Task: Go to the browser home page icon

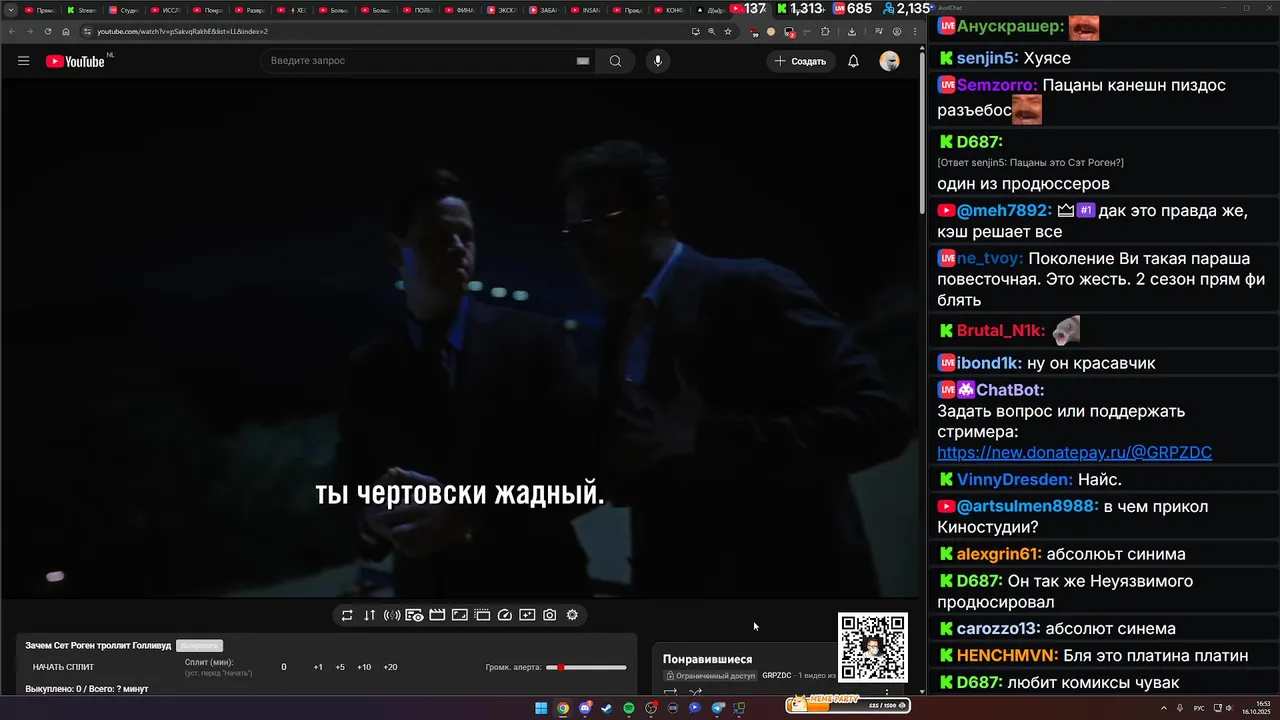Action: click(x=66, y=31)
